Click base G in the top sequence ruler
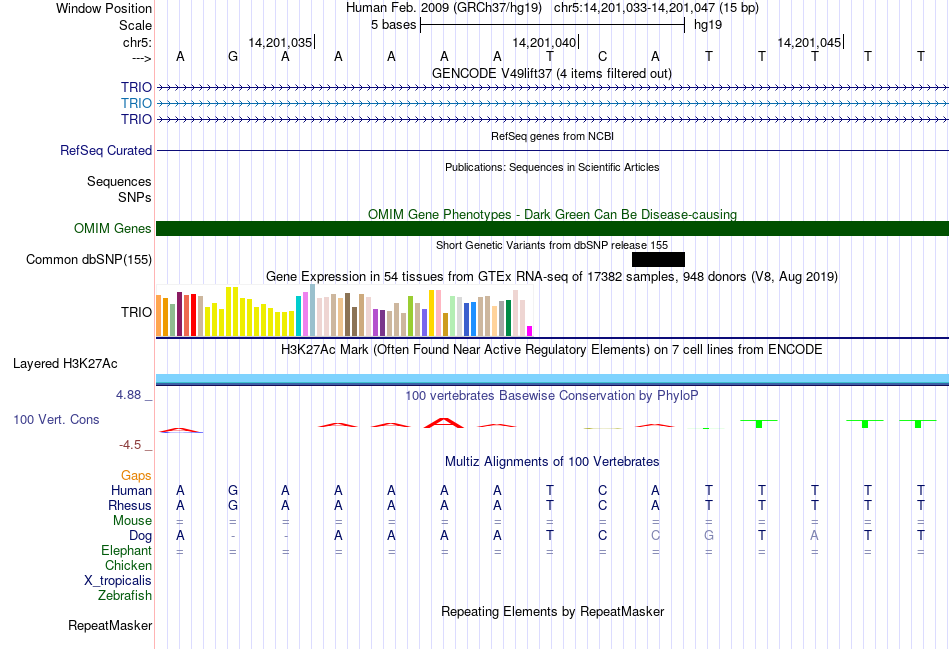Viewport: 950px width, 649px height. pyautogui.click(x=233, y=56)
